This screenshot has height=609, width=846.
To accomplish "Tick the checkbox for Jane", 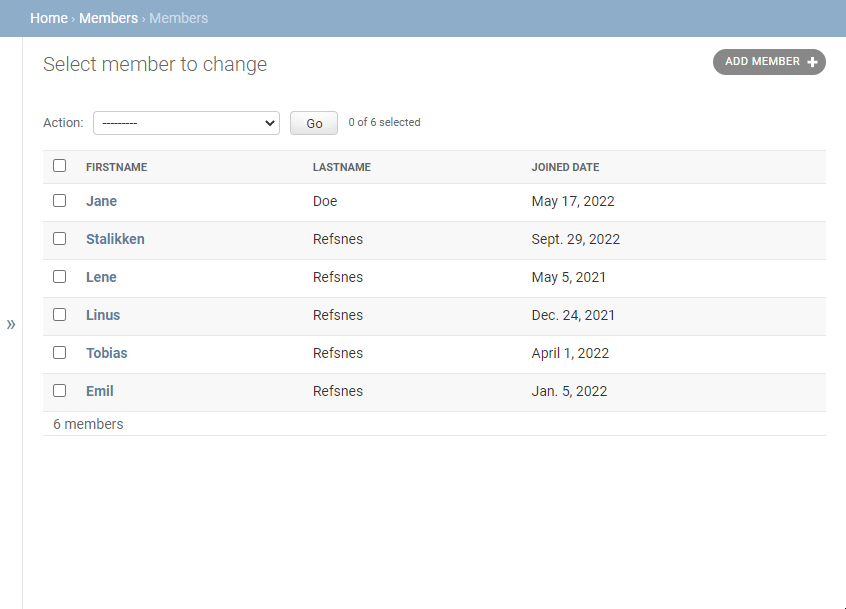I will [x=60, y=201].
